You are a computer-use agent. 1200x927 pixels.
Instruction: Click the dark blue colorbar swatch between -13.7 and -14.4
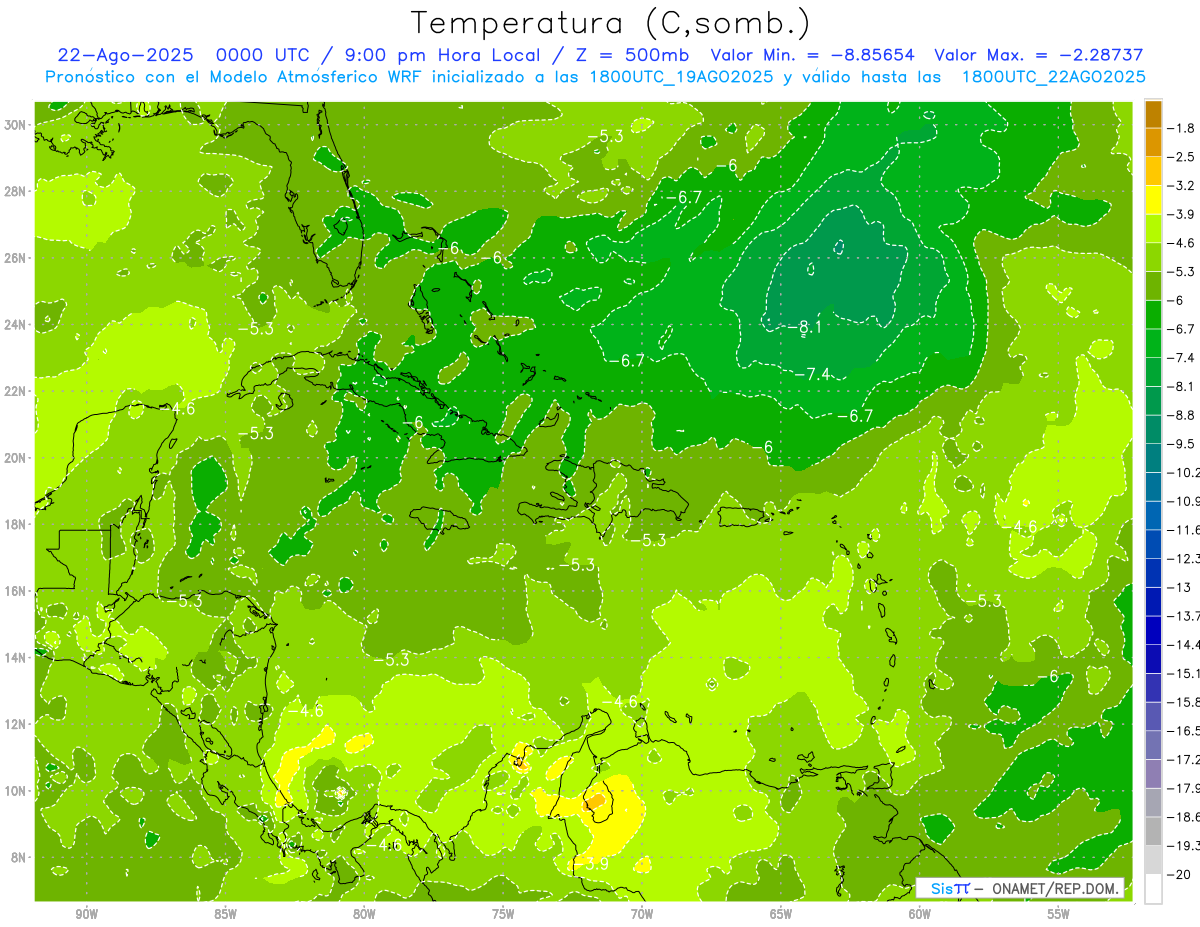tap(1153, 630)
